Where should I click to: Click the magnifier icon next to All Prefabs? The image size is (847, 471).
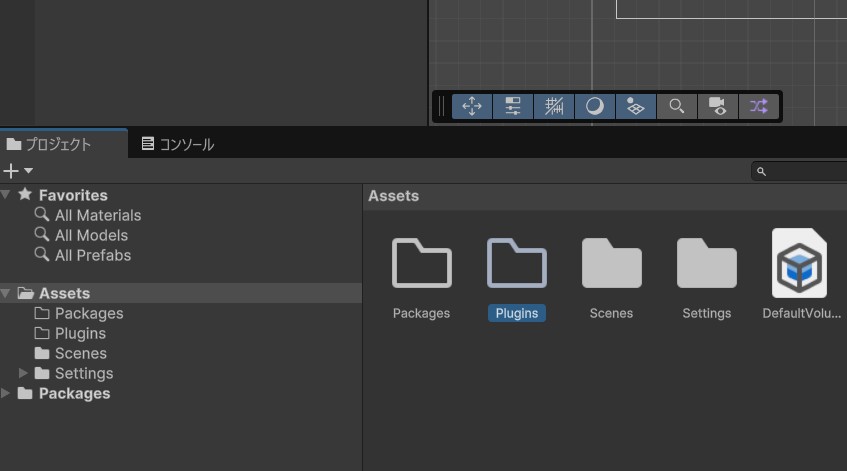click(x=42, y=254)
